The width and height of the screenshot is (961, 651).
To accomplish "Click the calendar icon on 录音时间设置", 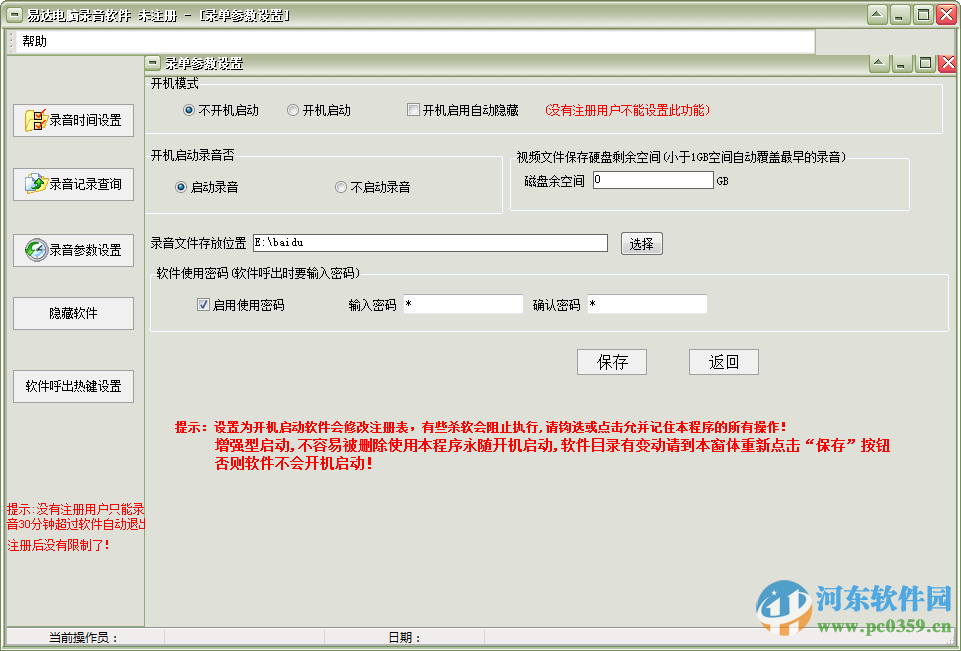I will pyautogui.click(x=36, y=120).
